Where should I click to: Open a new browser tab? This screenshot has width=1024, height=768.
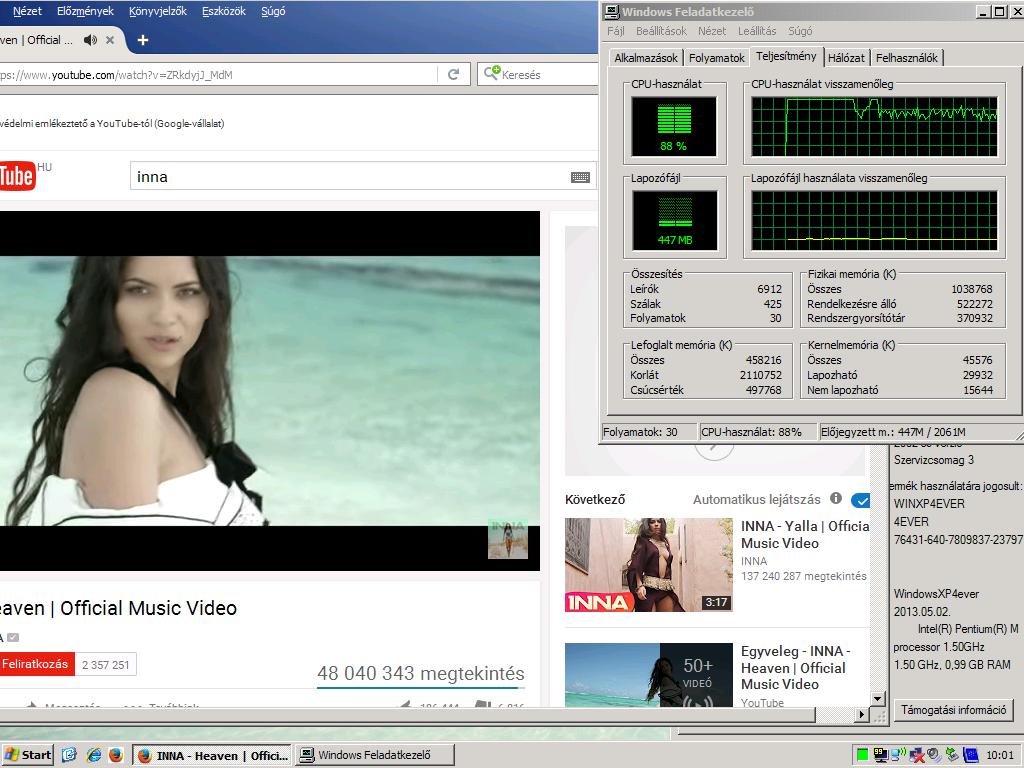click(x=142, y=40)
